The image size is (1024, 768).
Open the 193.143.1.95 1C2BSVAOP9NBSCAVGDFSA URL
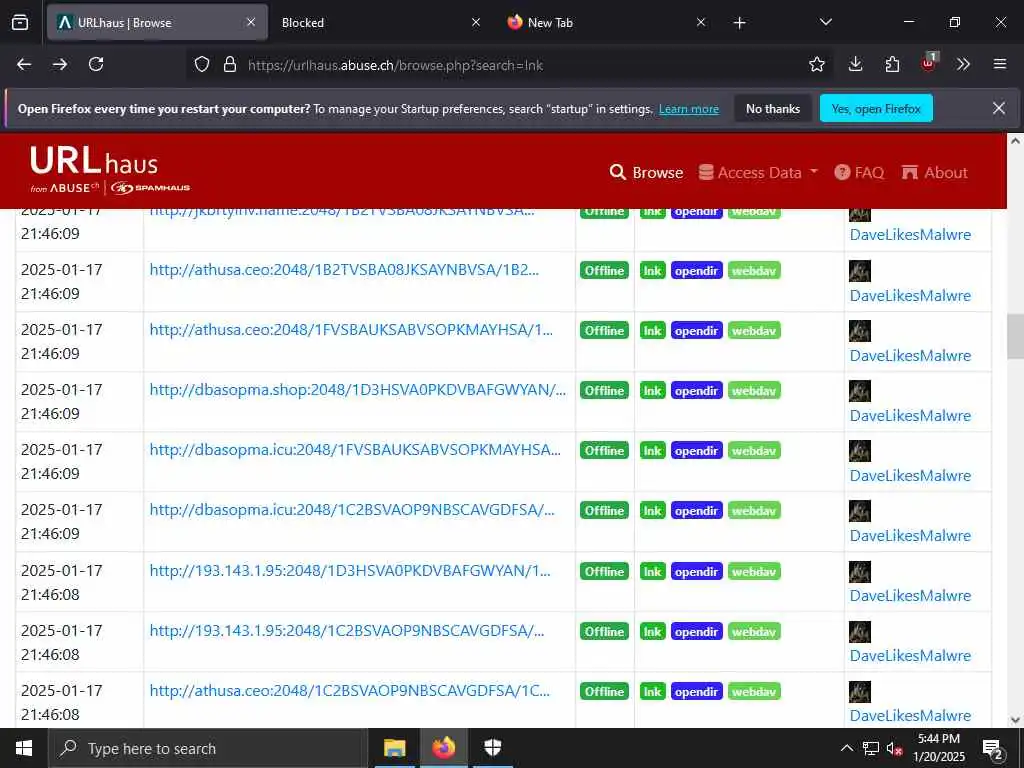tap(347, 631)
